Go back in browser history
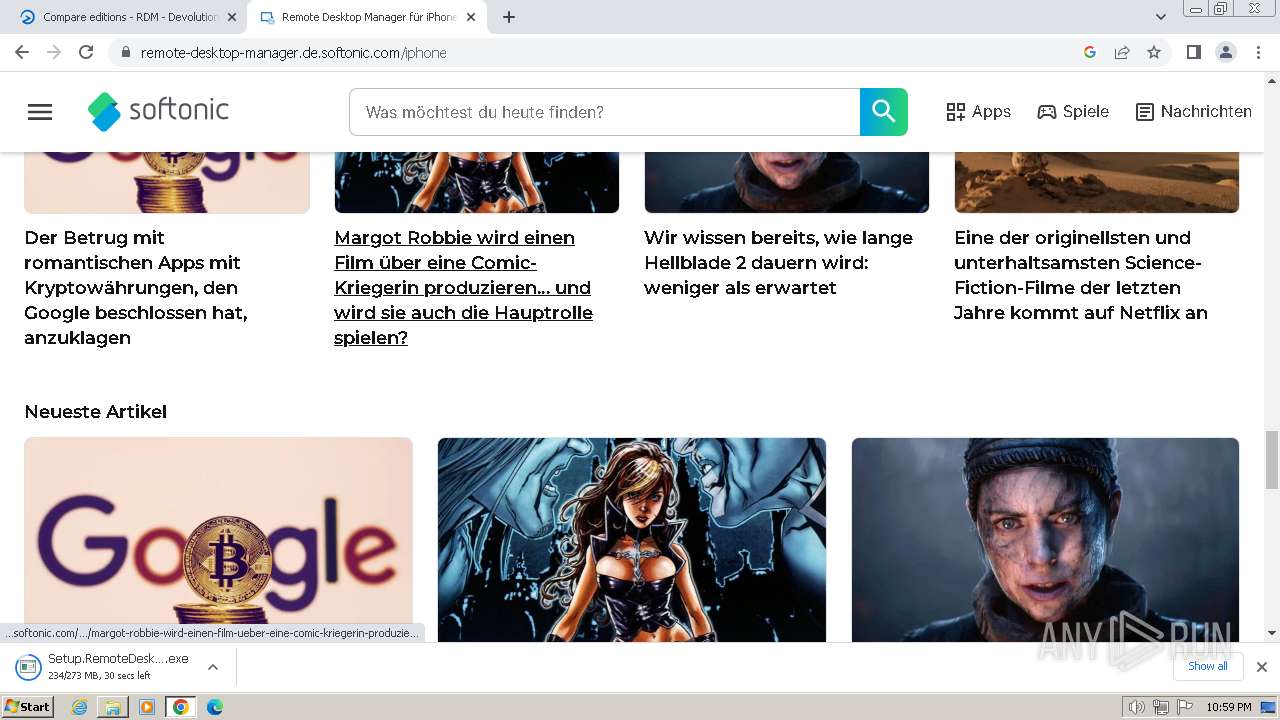 tap(22, 52)
